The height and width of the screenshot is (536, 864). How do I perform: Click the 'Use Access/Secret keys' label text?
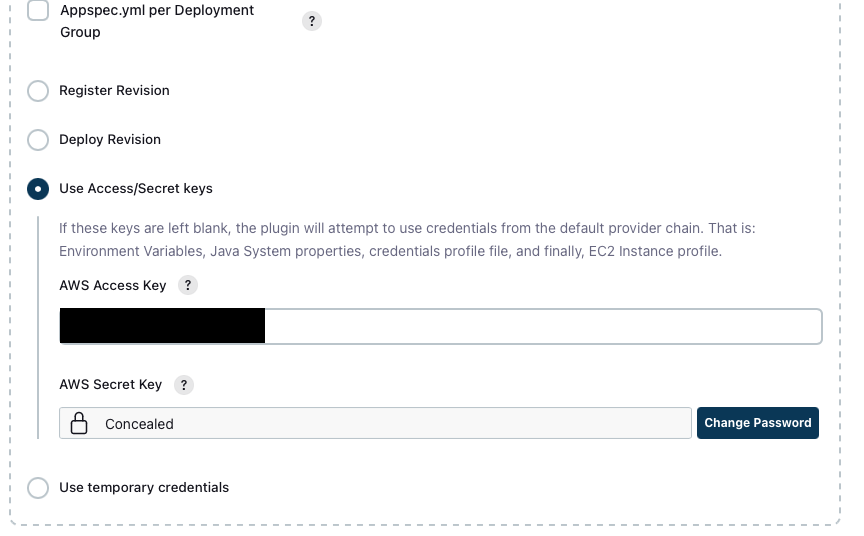[x=136, y=188]
